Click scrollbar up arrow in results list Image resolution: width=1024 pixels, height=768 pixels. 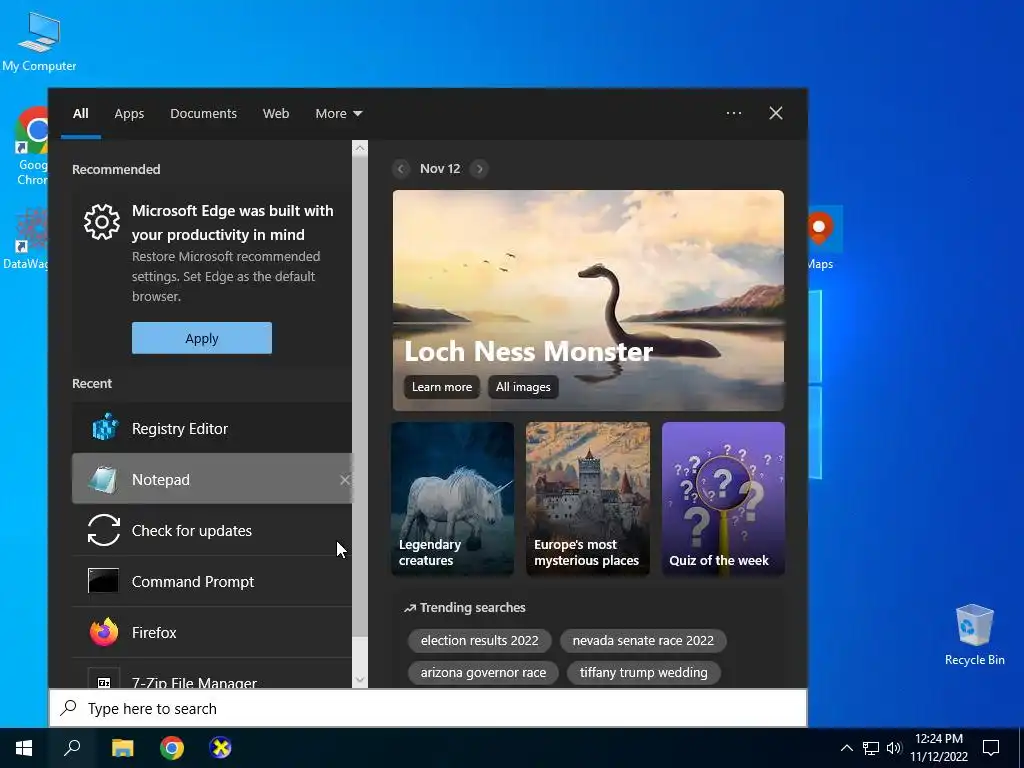click(360, 148)
